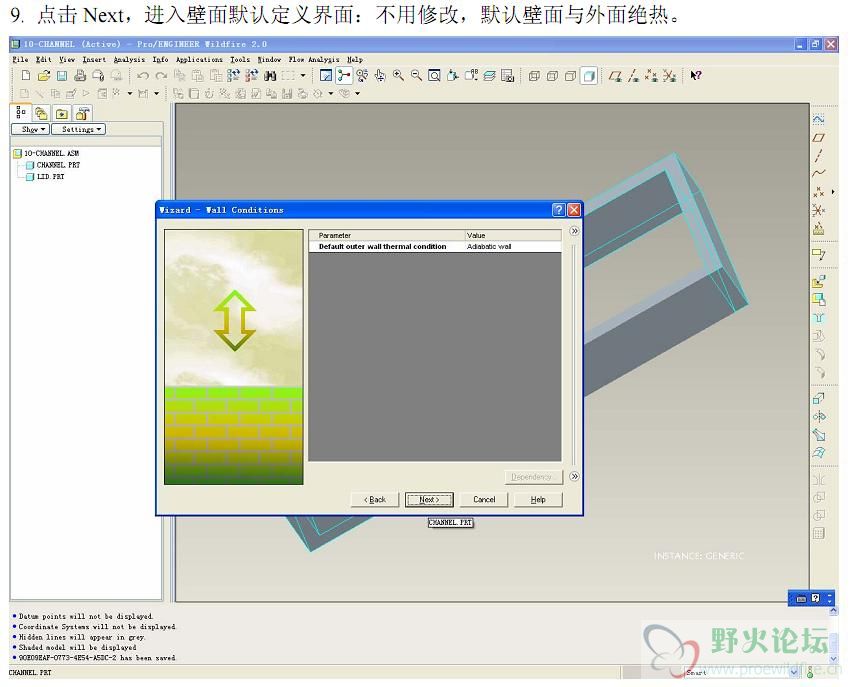The image size is (852, 687).
Task: Switch display to Wireframe mode
Action: coord(534,76)
